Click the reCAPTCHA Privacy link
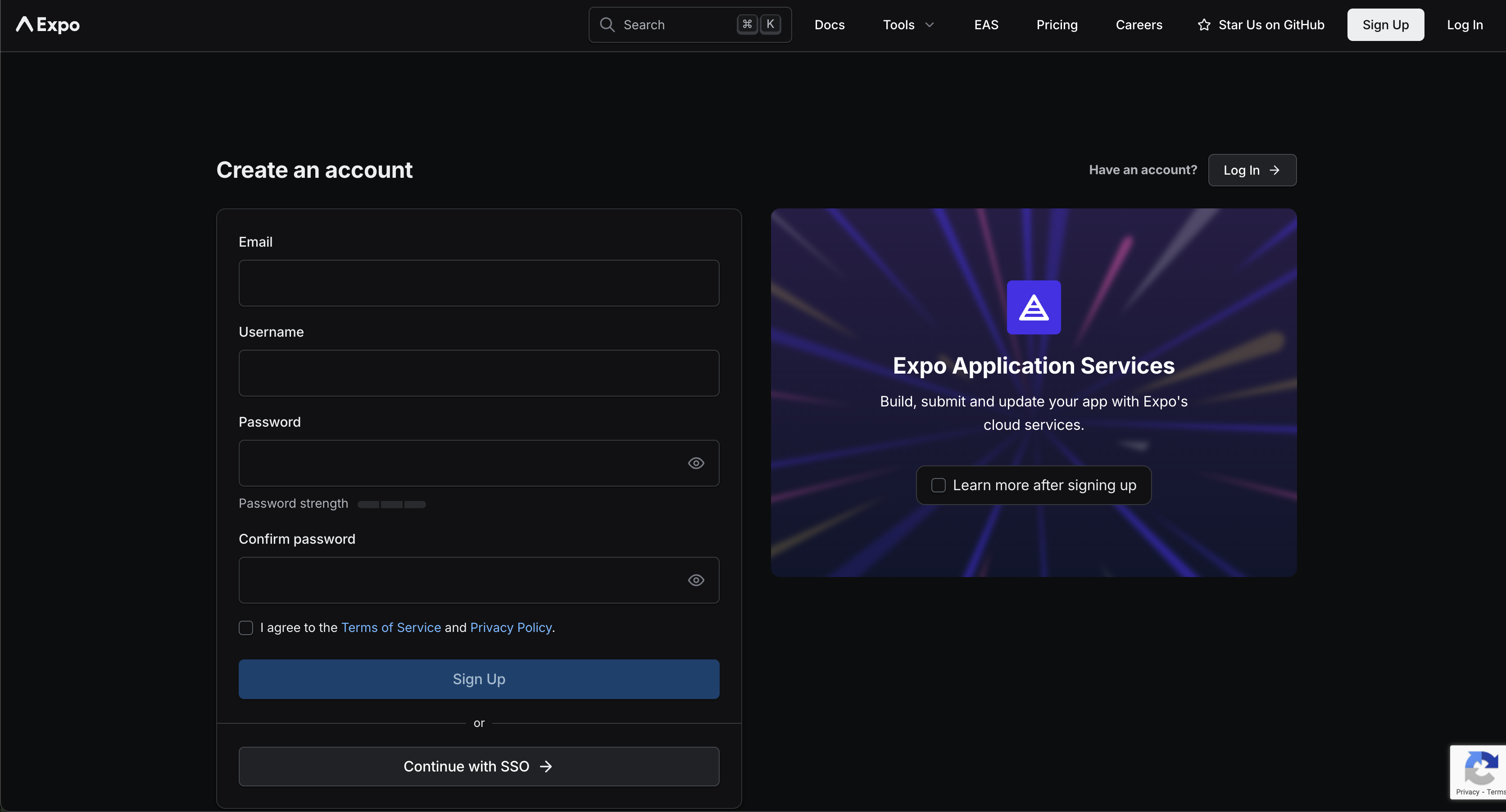 click(x=1468, y=792)
